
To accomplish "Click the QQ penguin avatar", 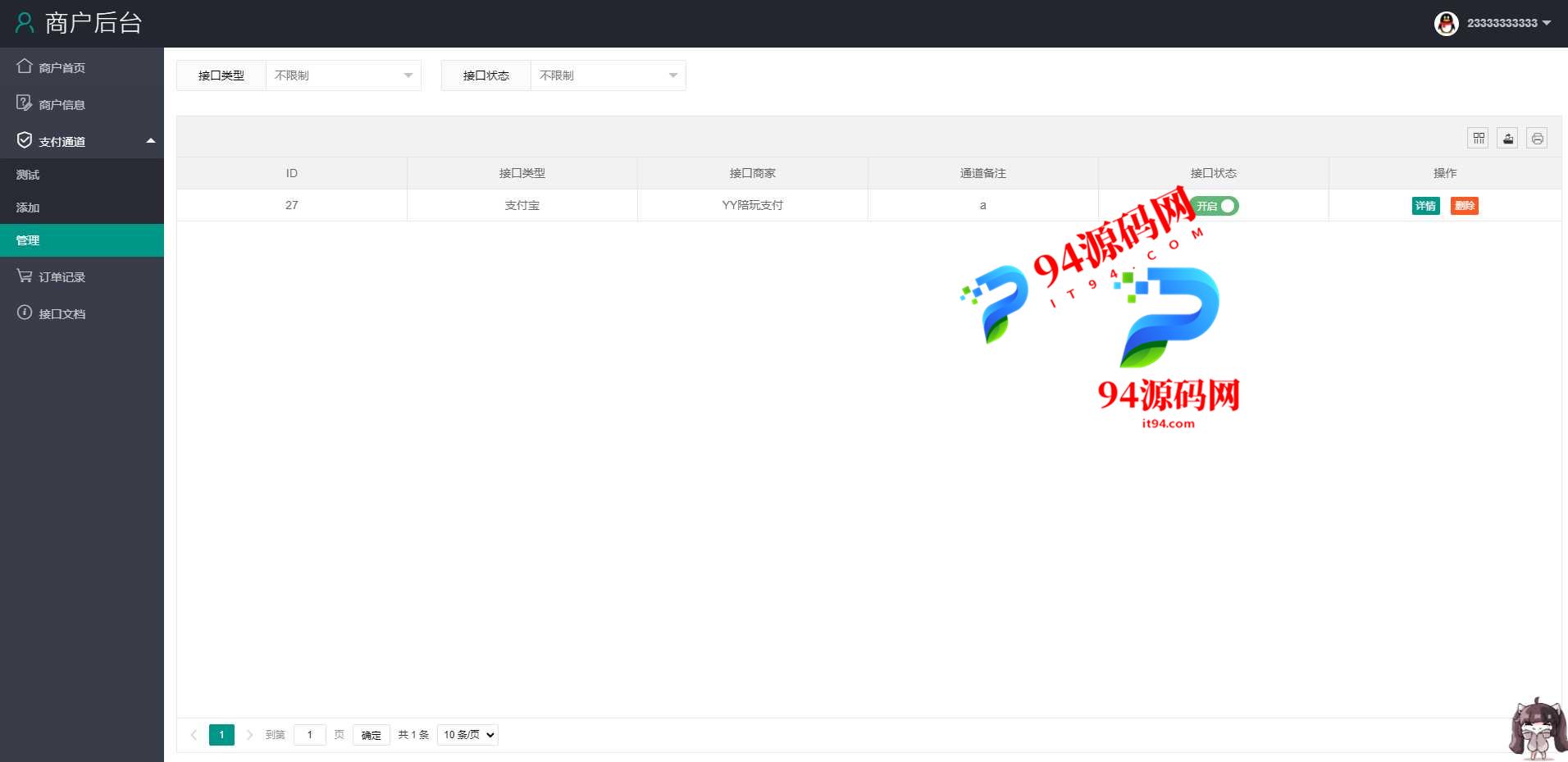I will click(x=1447, y=23).
